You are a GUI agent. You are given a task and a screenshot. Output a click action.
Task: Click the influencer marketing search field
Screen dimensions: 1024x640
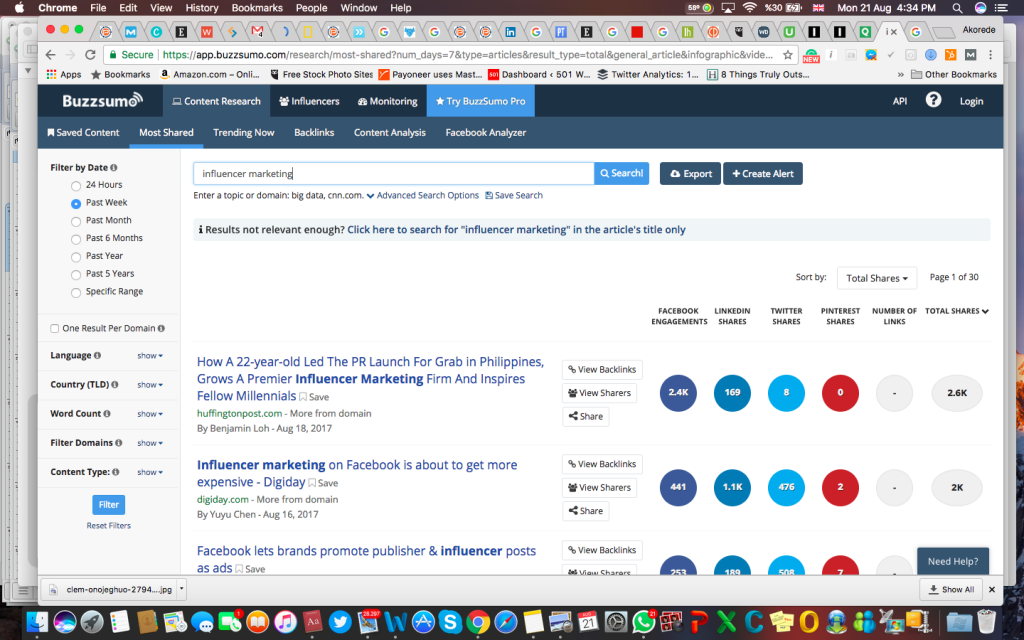[394, 174]
